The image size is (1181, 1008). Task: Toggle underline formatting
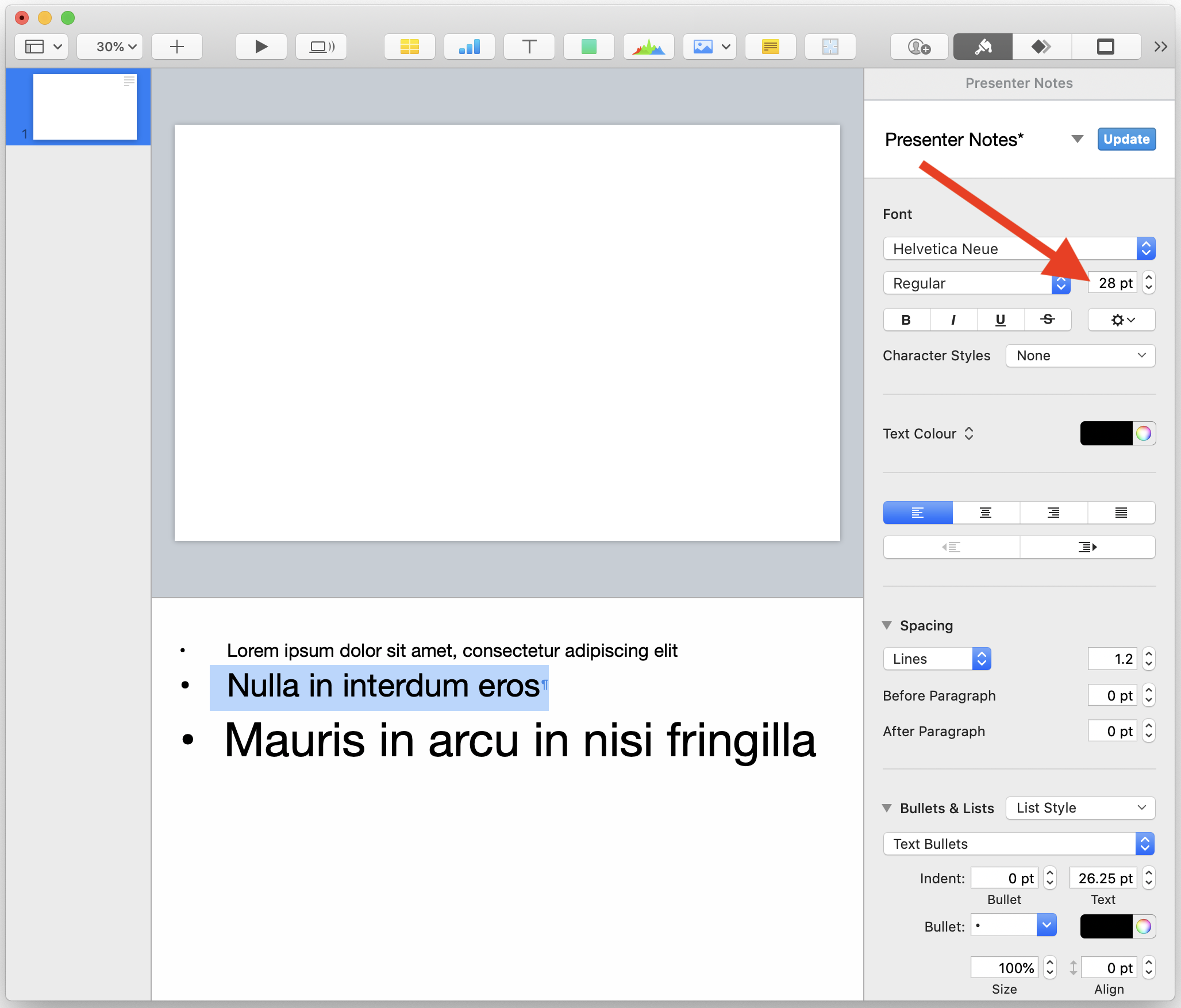[1001, 320]
